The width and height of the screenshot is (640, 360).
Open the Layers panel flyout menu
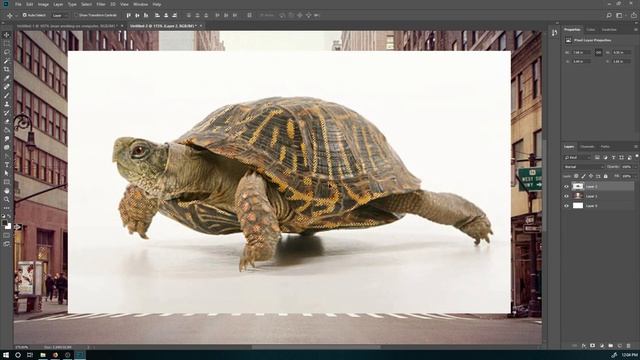pyautogui.click(x=636, y=147)
